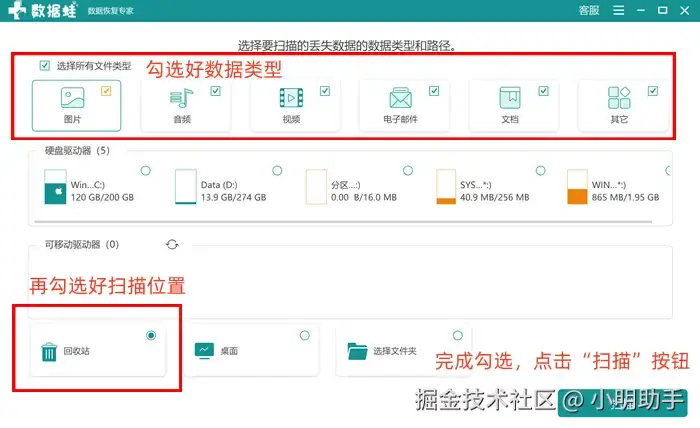This screenshot has width=700, height=428.
Task: Click the 桌面 monitor icon
Action: pos(204,351)
